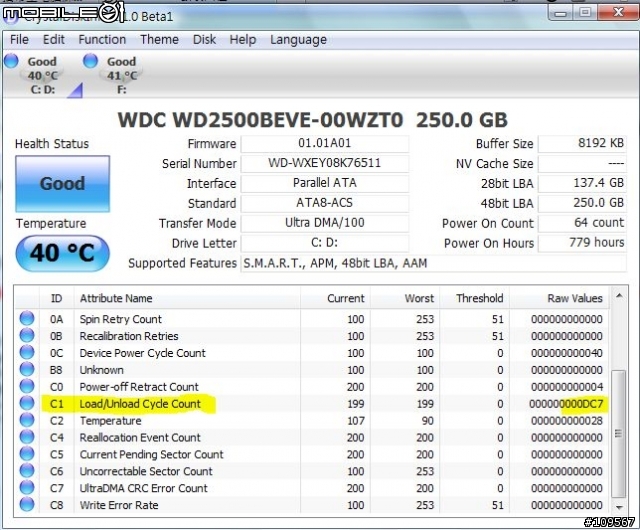Image resolution: width=640 pixels, height=530 pixels.
Task: Select the UltraDMA CRC Error Count row text
Action: (143, 488)
